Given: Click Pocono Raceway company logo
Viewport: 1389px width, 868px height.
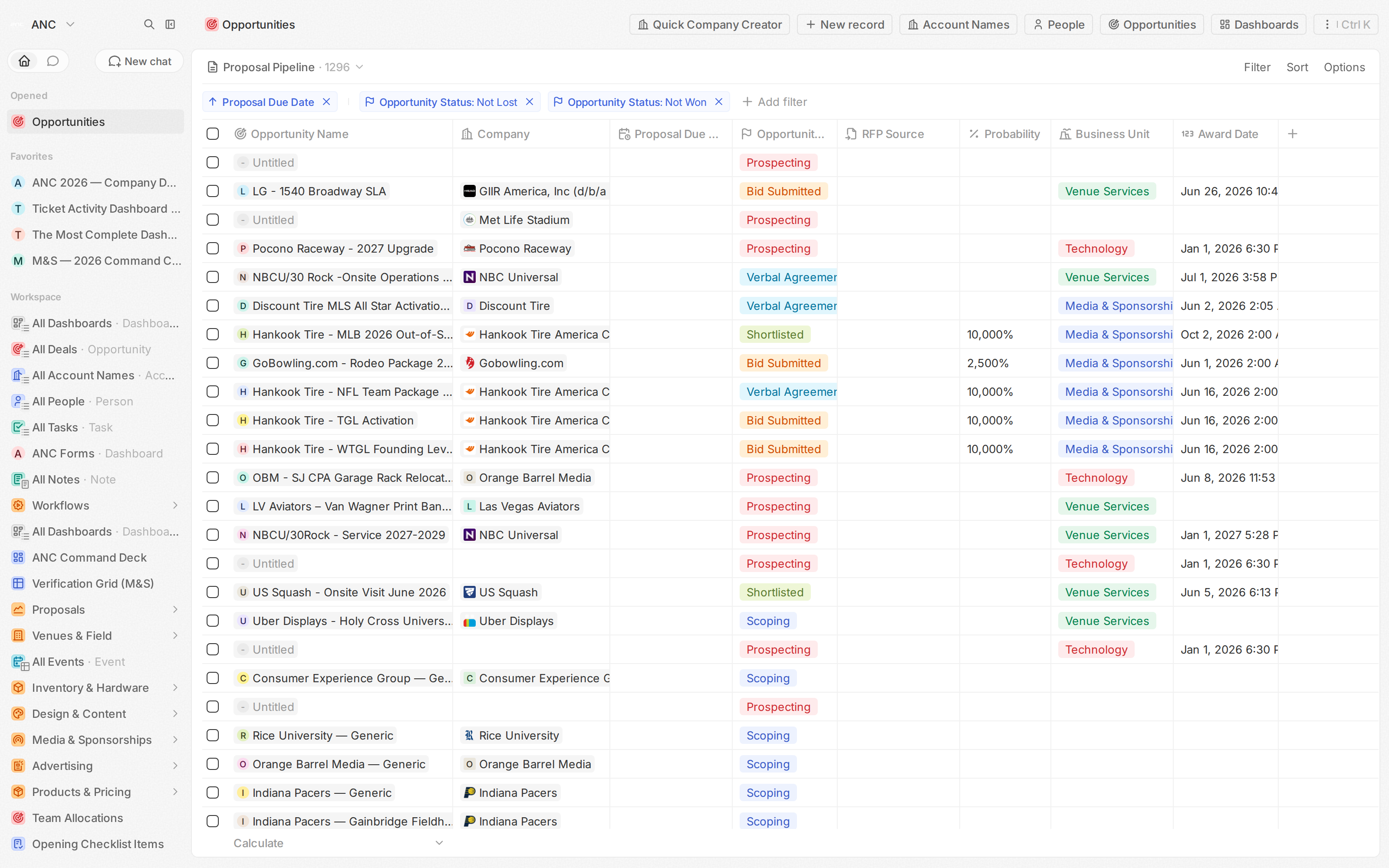Looking at the screenshot, I should pyautogui.click(x=470, y=249).
